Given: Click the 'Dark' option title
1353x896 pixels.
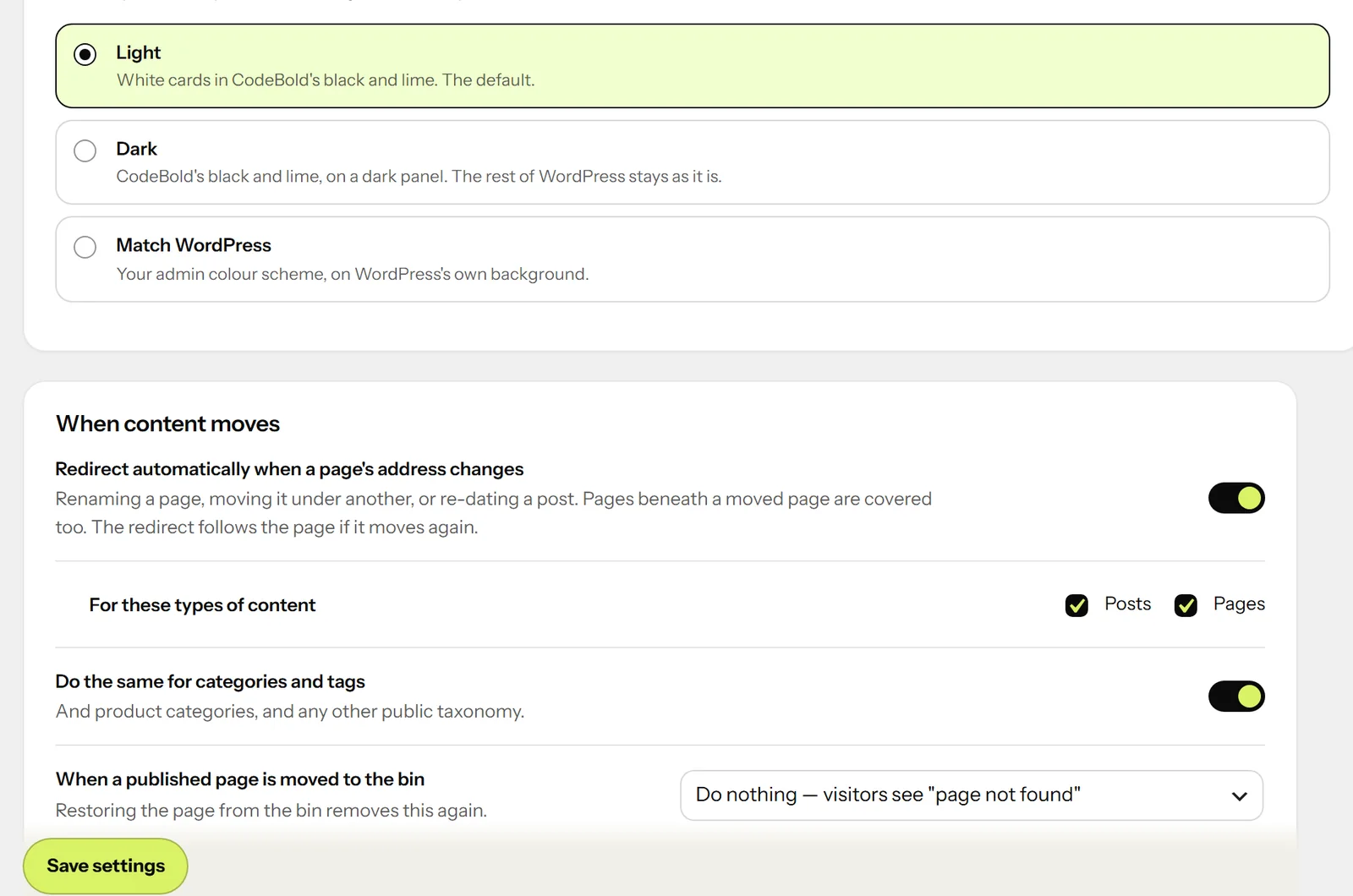Looking at the screenshot, I should point(137,149).
